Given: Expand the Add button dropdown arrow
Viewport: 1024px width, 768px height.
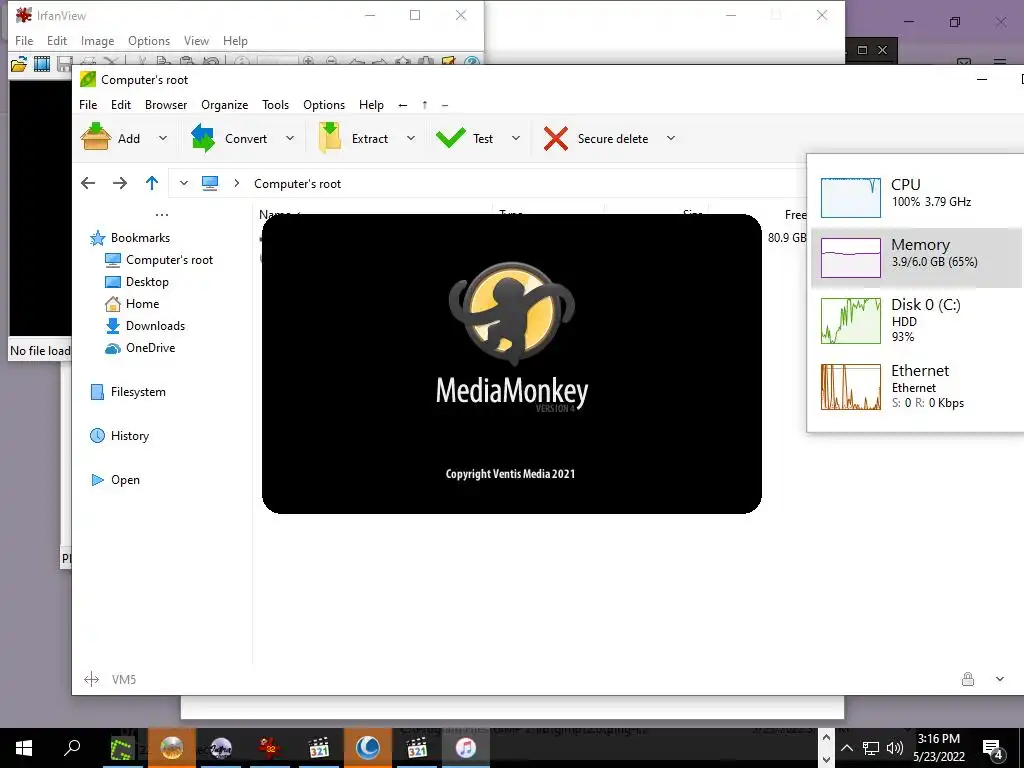Looking at the screenshot, I should (x=163, y=138).
